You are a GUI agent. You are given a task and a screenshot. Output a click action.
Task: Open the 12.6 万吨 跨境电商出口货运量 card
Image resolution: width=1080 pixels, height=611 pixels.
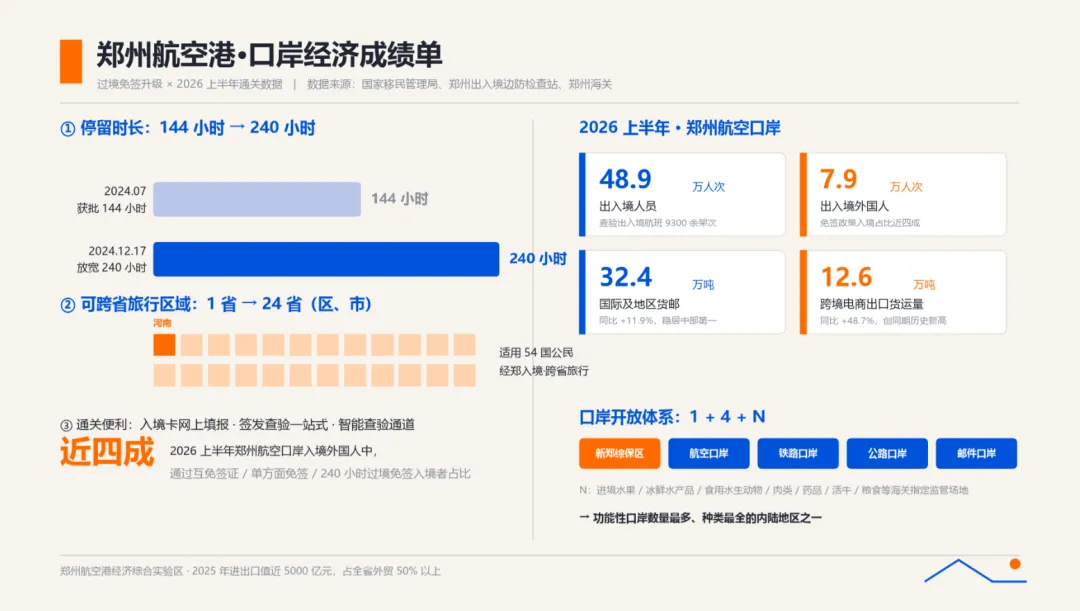click(x=902, y=292)
